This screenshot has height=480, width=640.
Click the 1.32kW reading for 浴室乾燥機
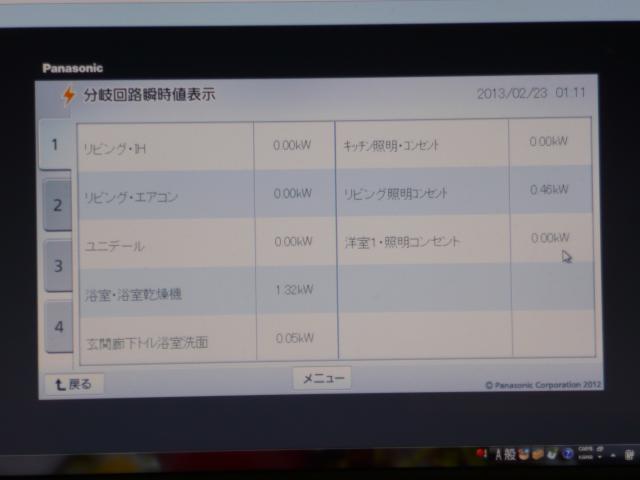click(294, 290)
